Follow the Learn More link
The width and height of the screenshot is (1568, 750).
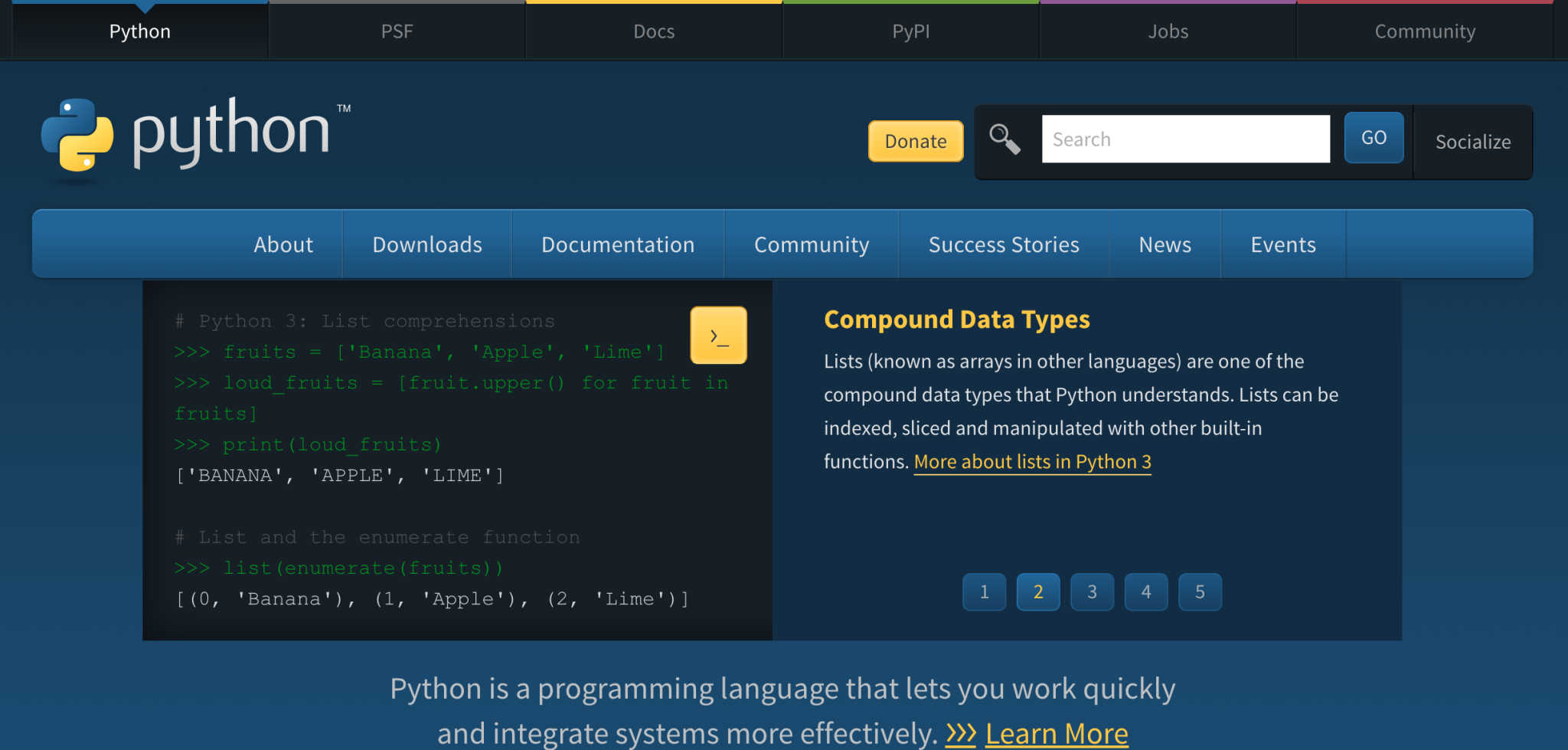[x=1057, y=734]
